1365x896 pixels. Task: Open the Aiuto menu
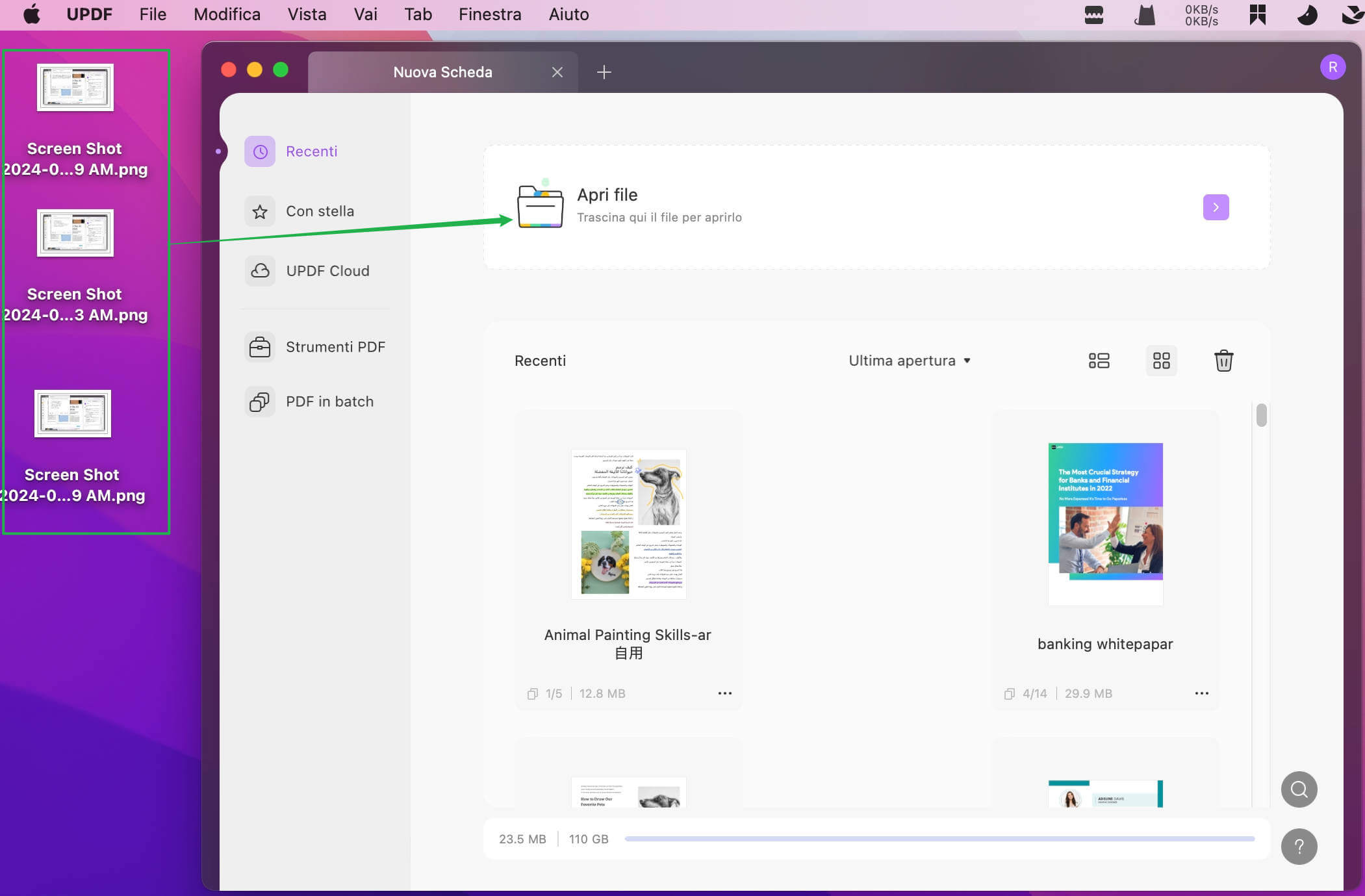point(568,14)
